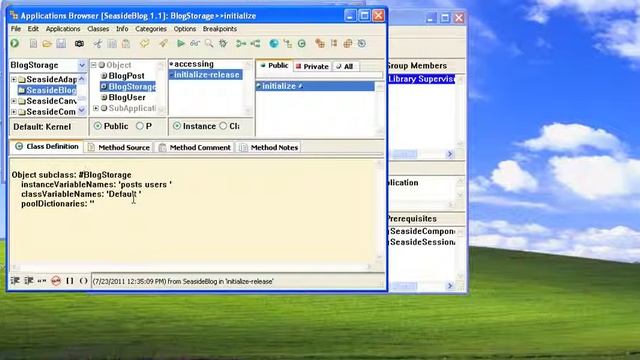Click the clock history toolbar icon

point(362,44)
